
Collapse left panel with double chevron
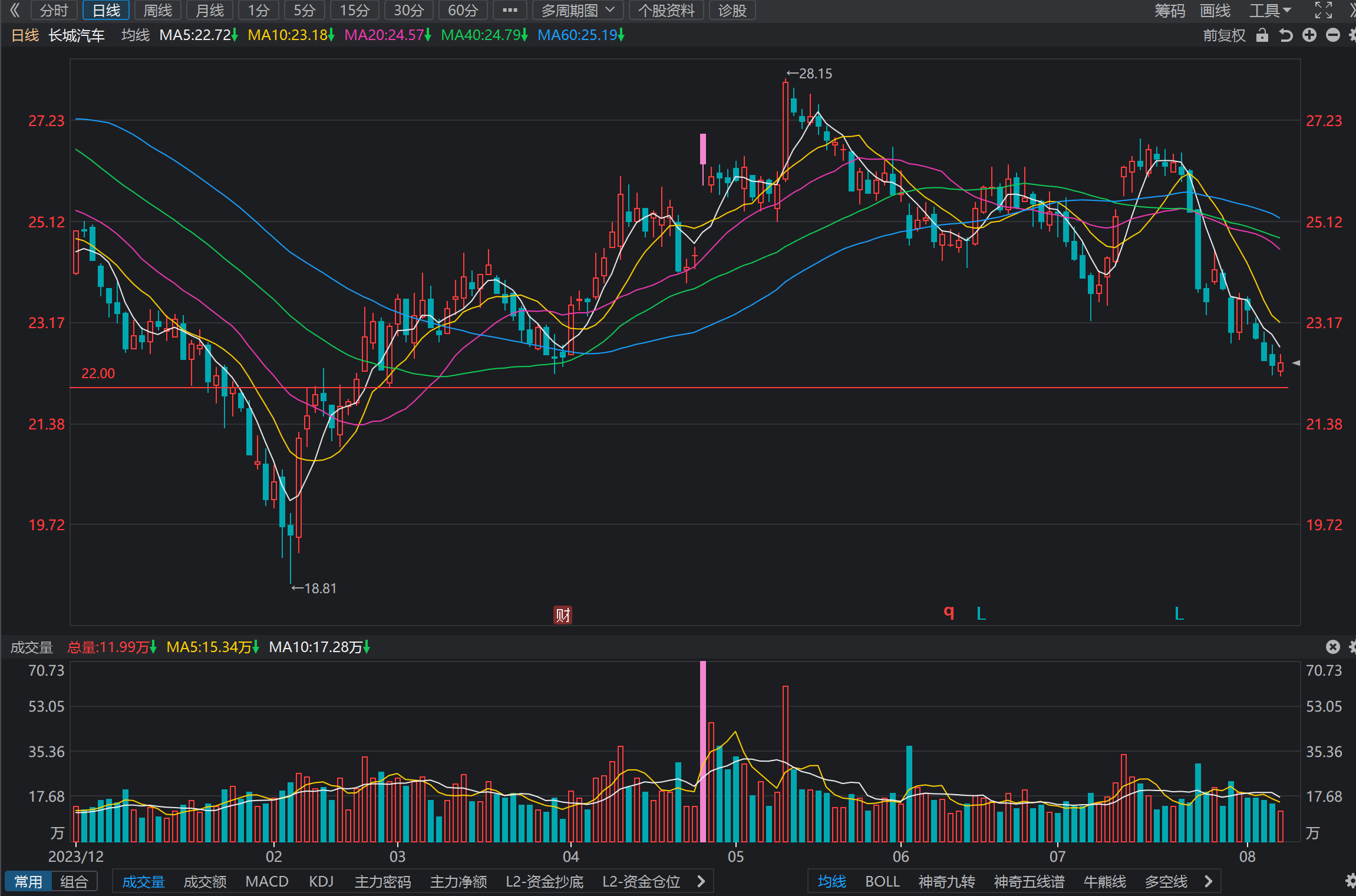tap(15, 10)
